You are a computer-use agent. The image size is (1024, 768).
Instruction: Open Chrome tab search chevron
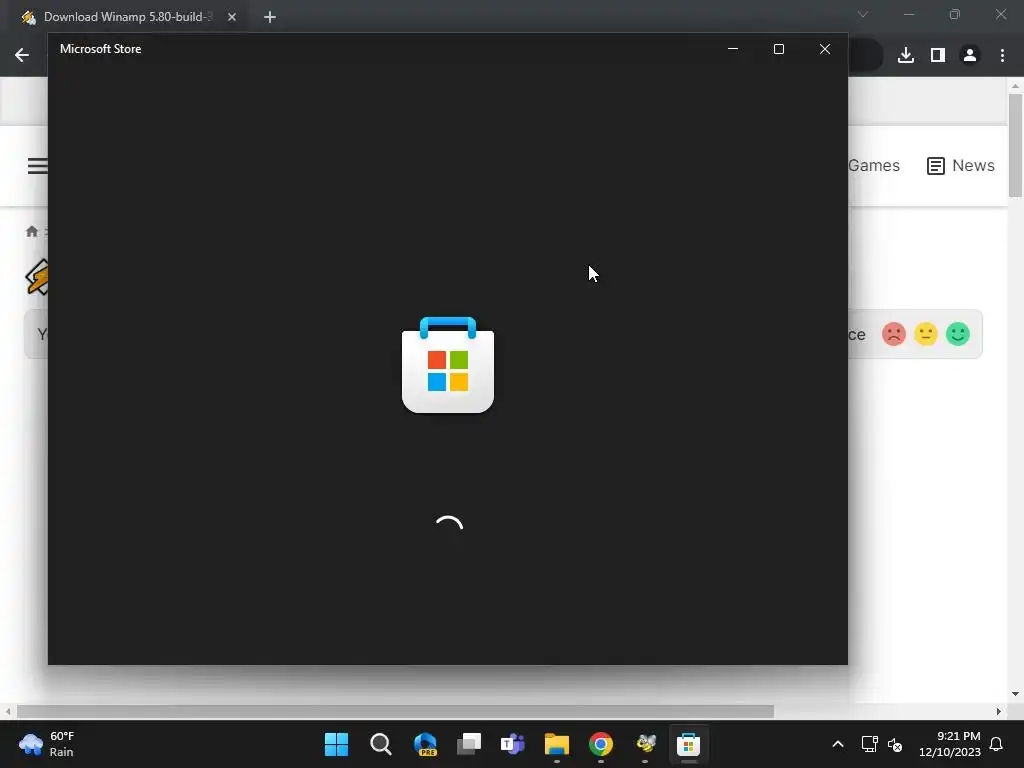click(x=863, y=14)
